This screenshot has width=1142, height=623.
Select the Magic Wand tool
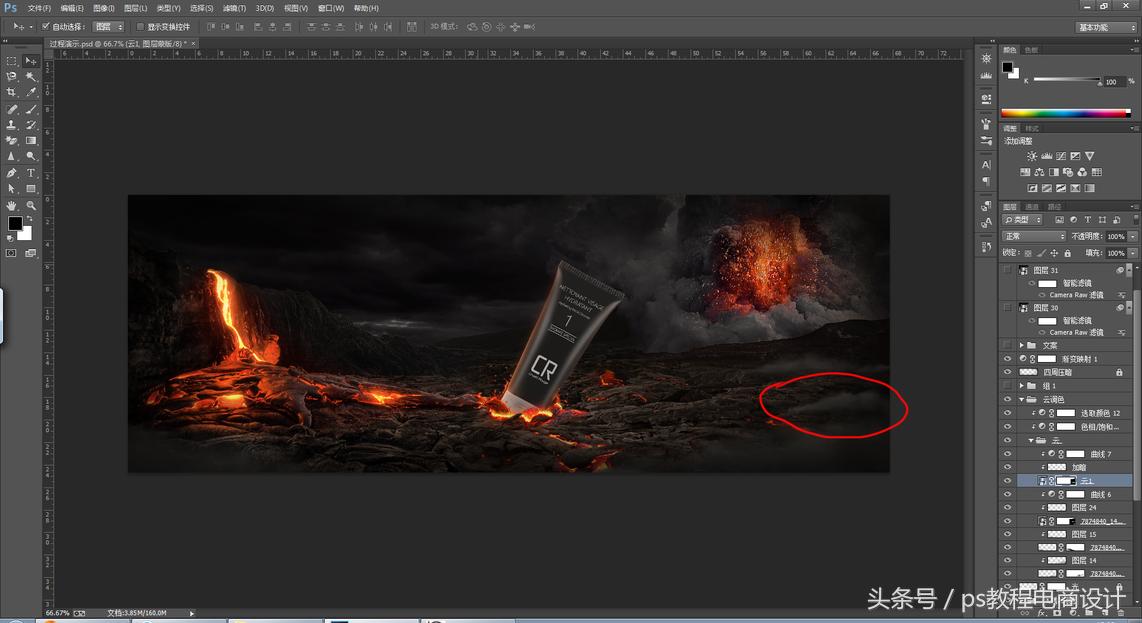31,77
